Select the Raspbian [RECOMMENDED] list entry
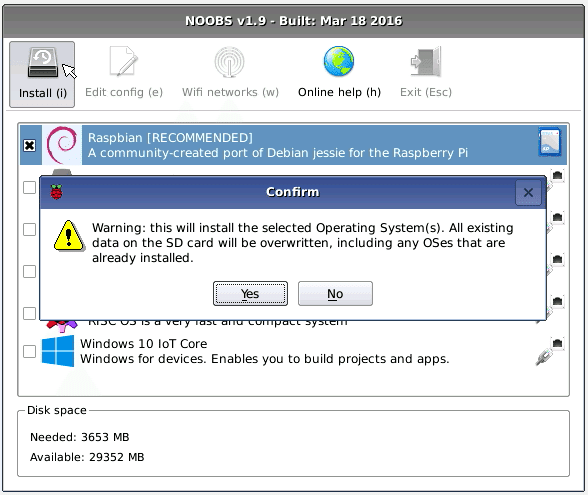 coord(293,145)
